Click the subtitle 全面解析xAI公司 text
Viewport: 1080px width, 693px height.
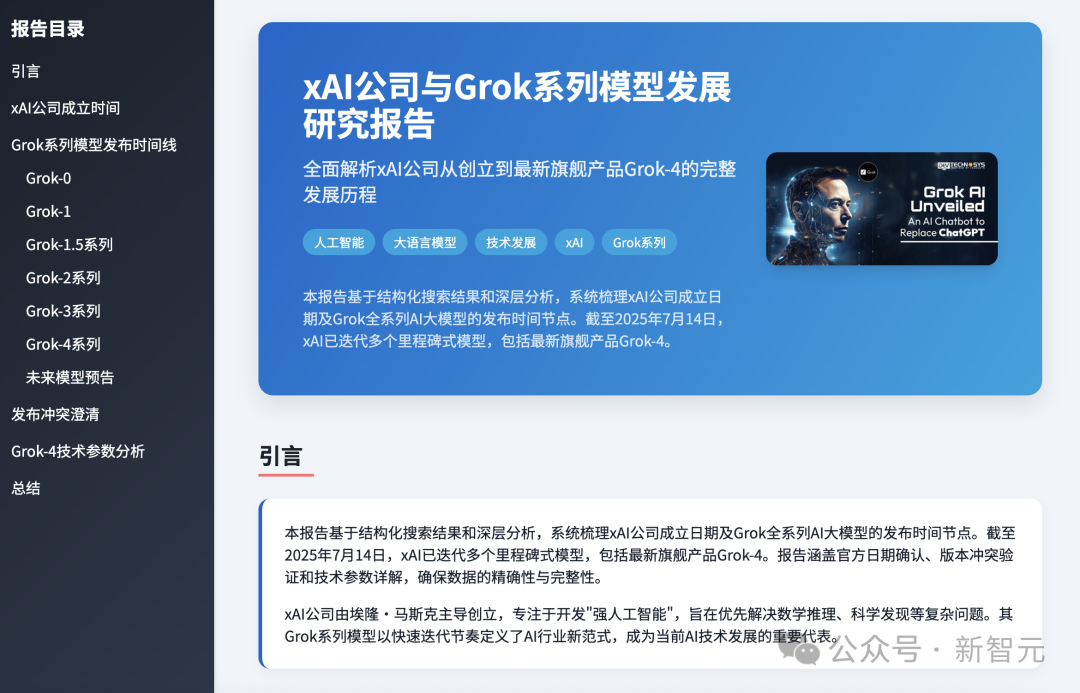click(x=520, y=182)
